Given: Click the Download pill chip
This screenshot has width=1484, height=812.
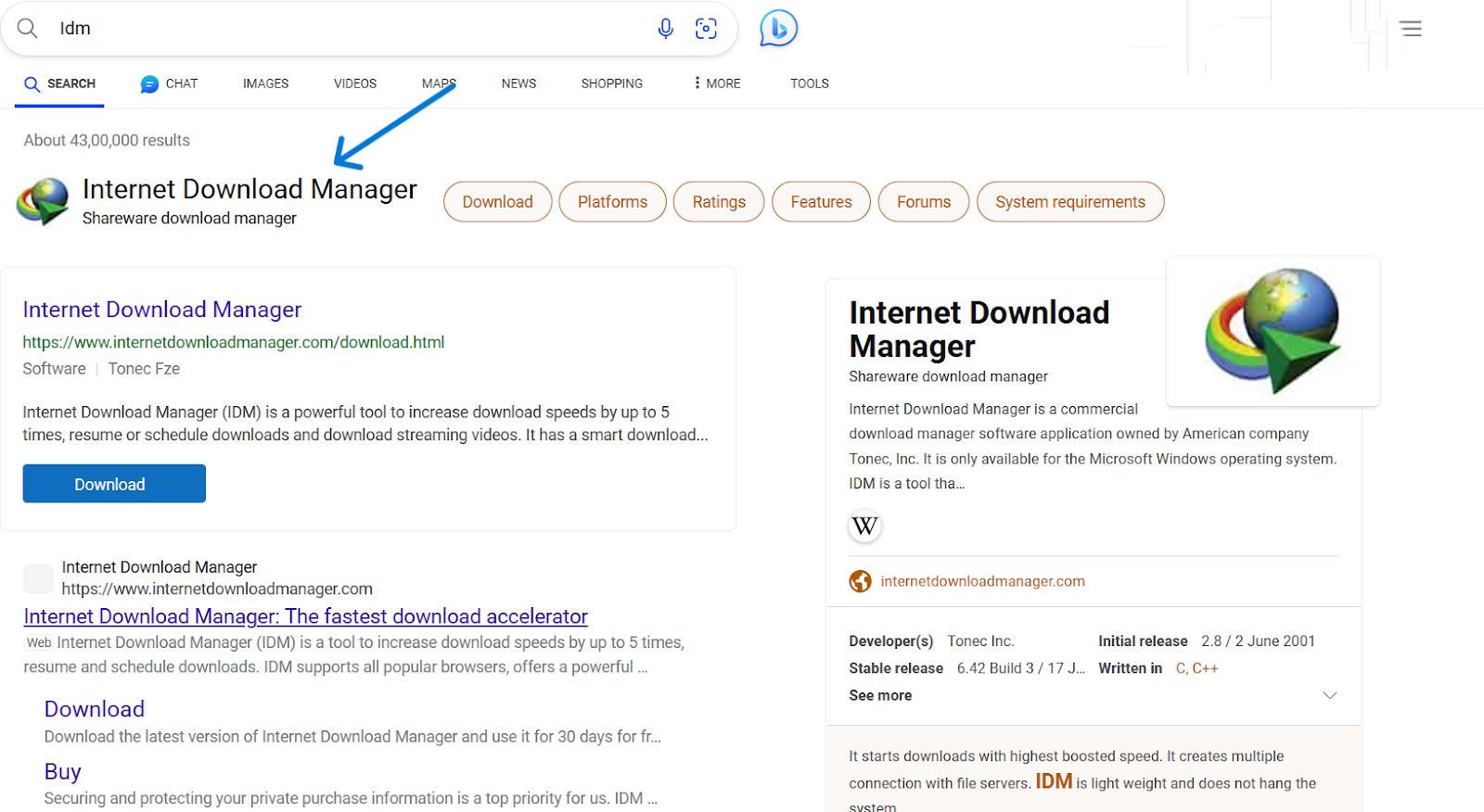Looking at the screenshot, I should tap(497, 202).
